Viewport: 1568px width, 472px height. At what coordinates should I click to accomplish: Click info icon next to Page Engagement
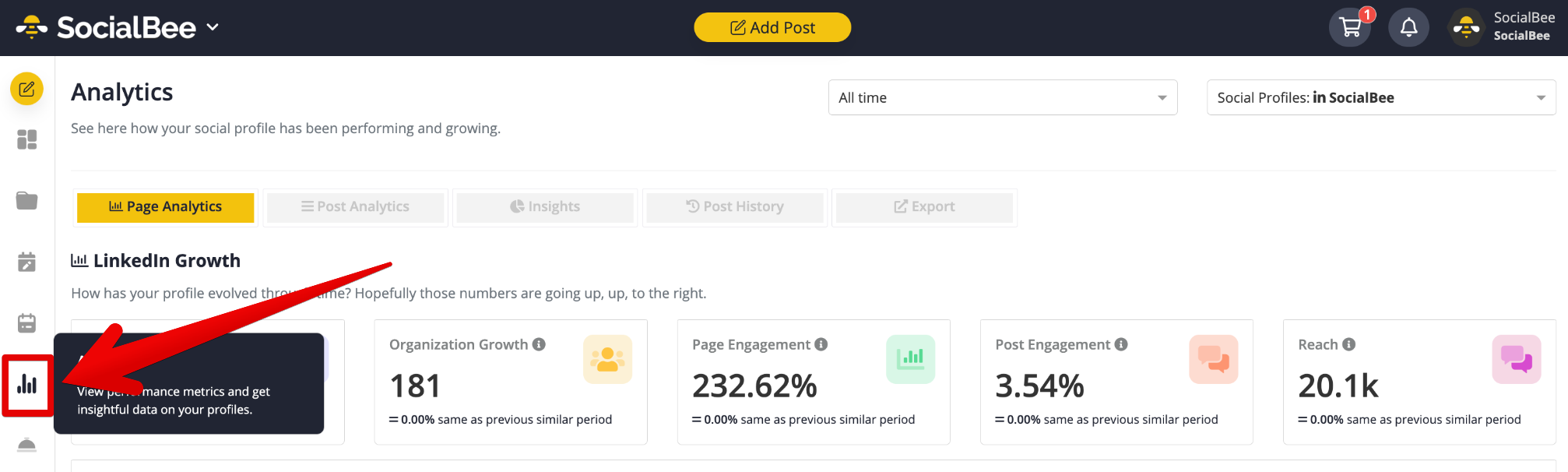(821, 344)
